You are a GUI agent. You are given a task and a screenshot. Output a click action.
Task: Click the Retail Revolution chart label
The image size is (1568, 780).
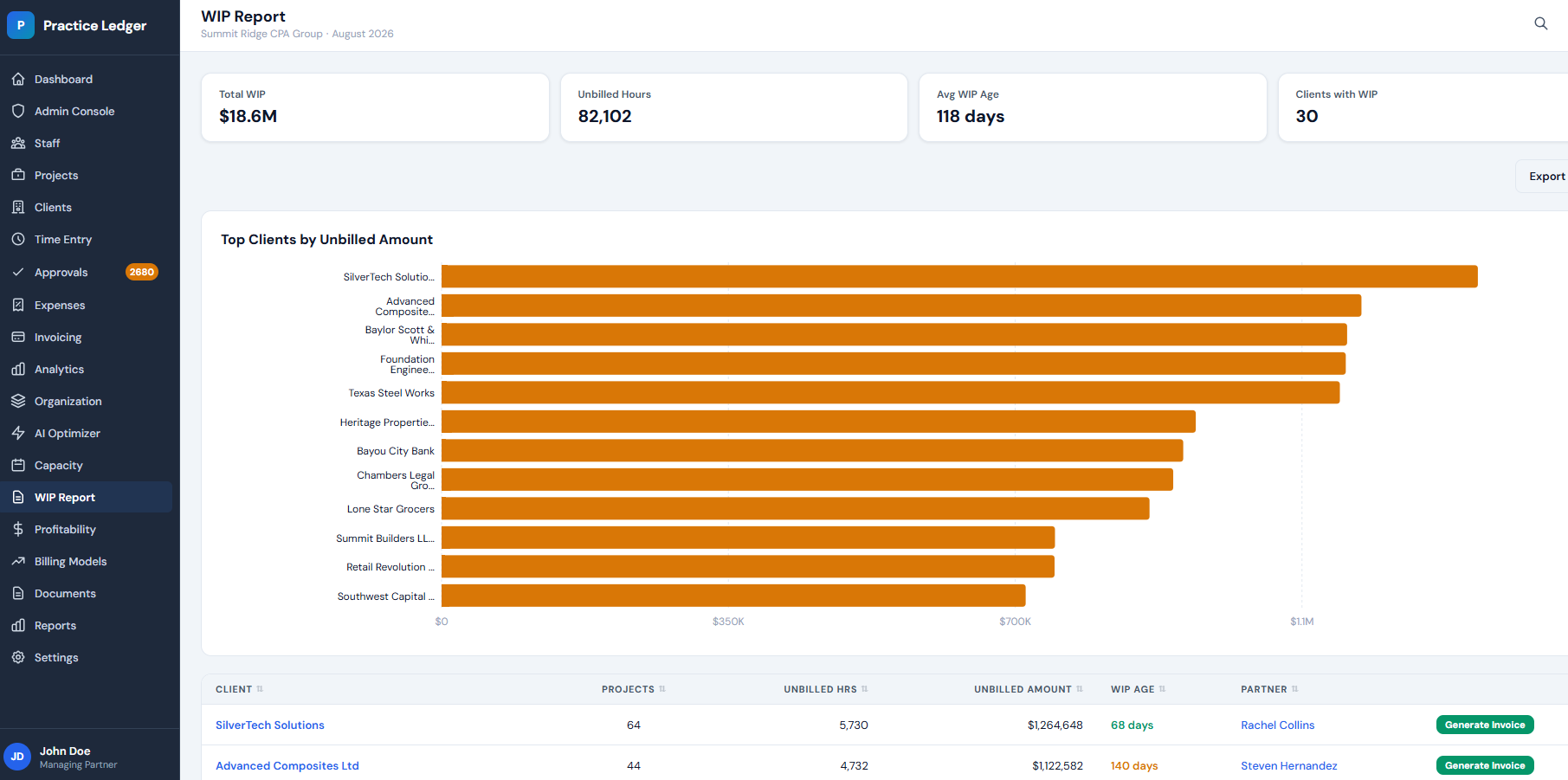pyautogui.click(x=390, y=566)
